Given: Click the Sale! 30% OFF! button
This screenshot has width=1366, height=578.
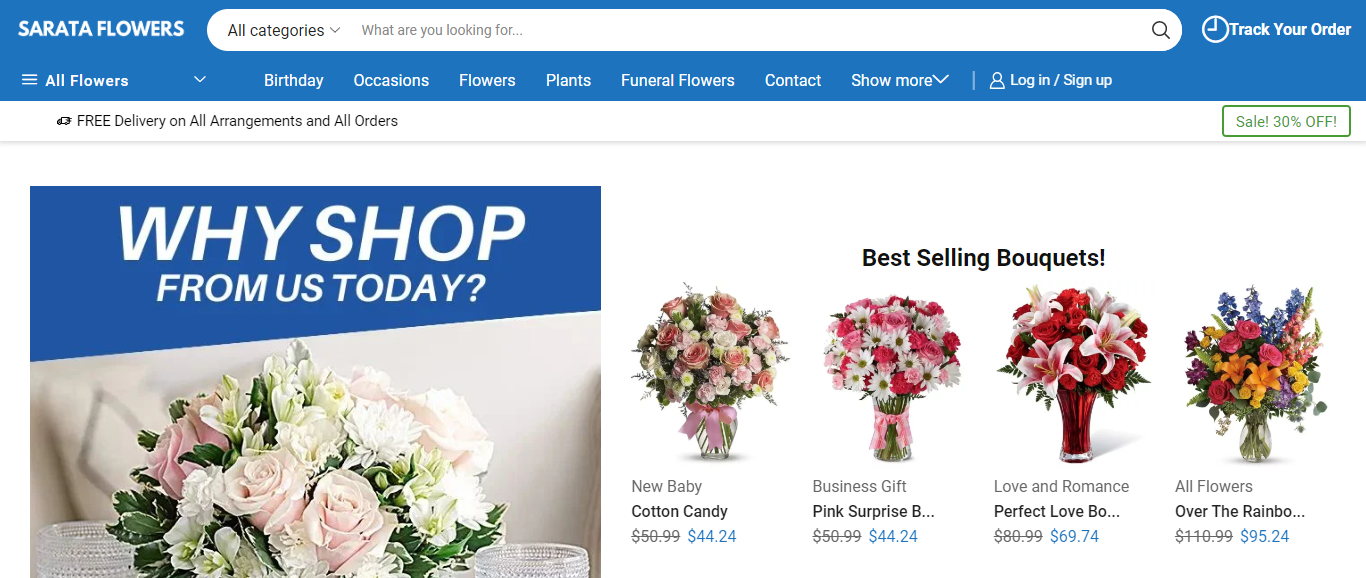Looking at the screenshot, I should 1286,121.
